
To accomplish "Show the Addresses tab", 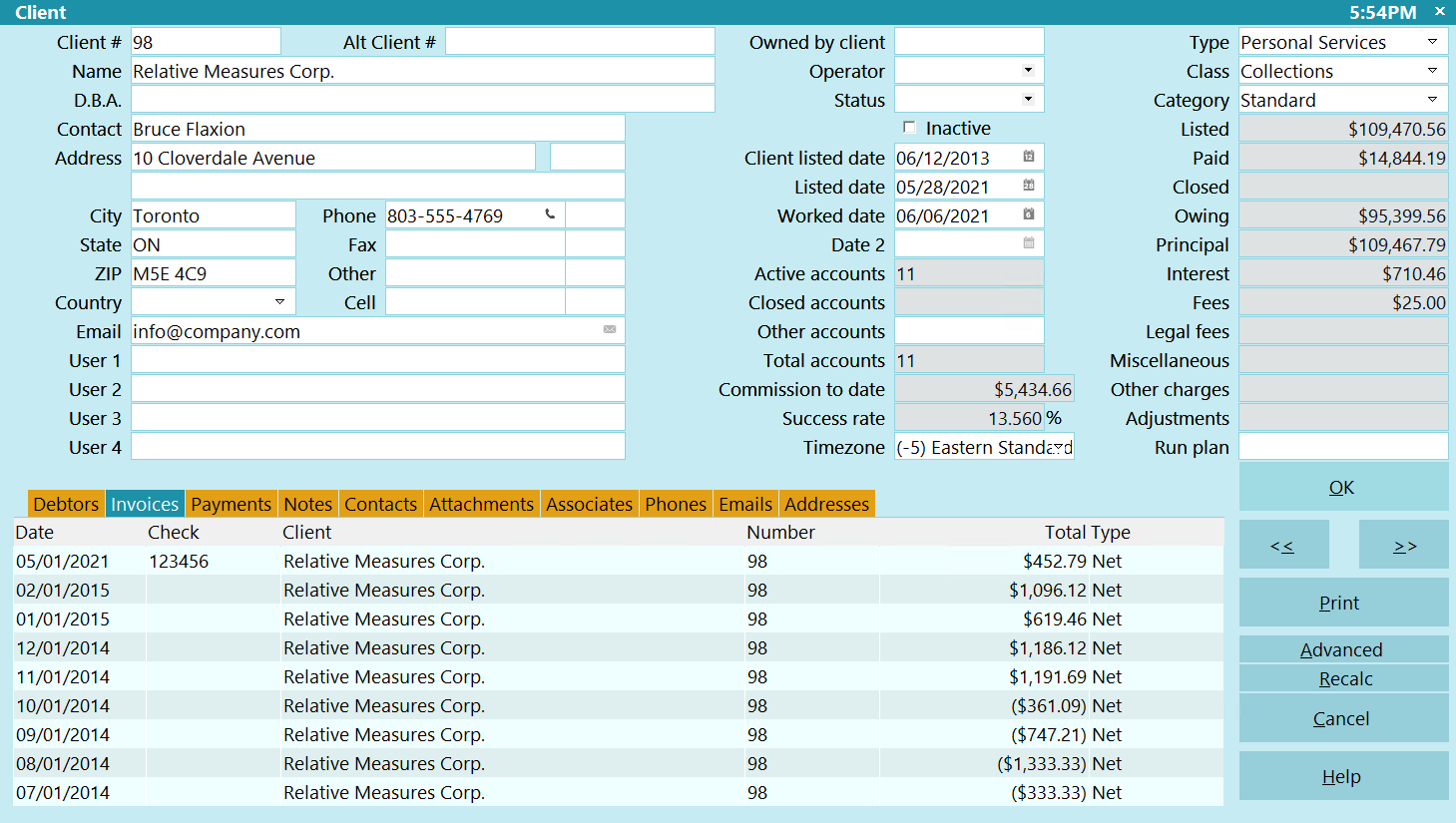I will click(x=827, y=504).
